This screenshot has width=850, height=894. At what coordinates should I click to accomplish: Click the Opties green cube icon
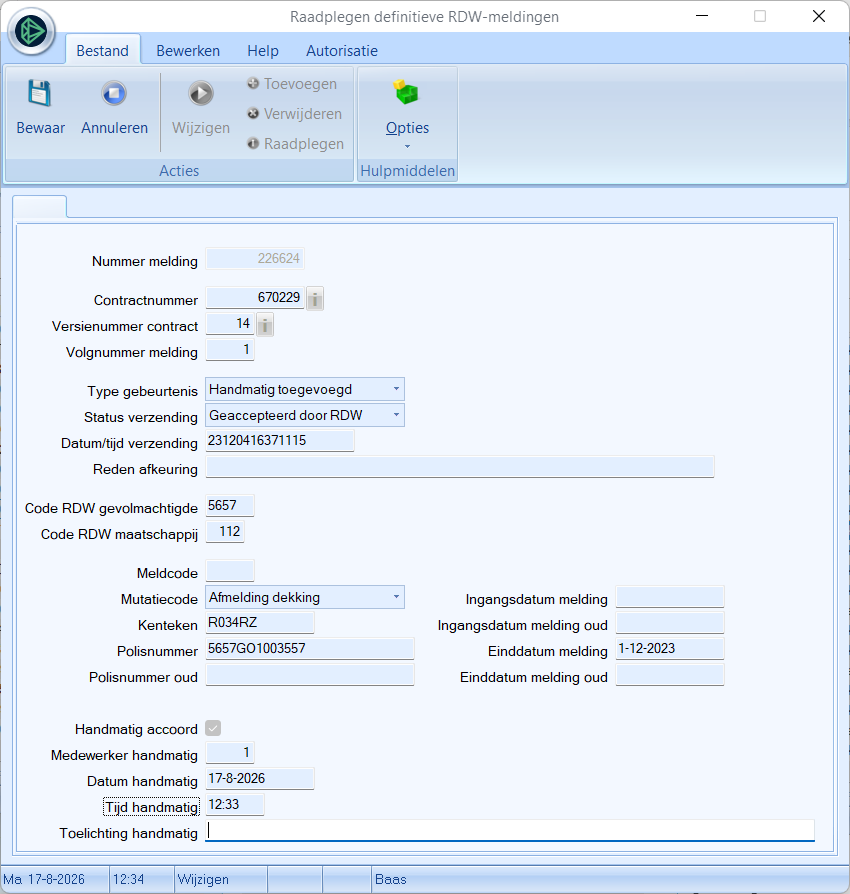[x=406, y=92]
